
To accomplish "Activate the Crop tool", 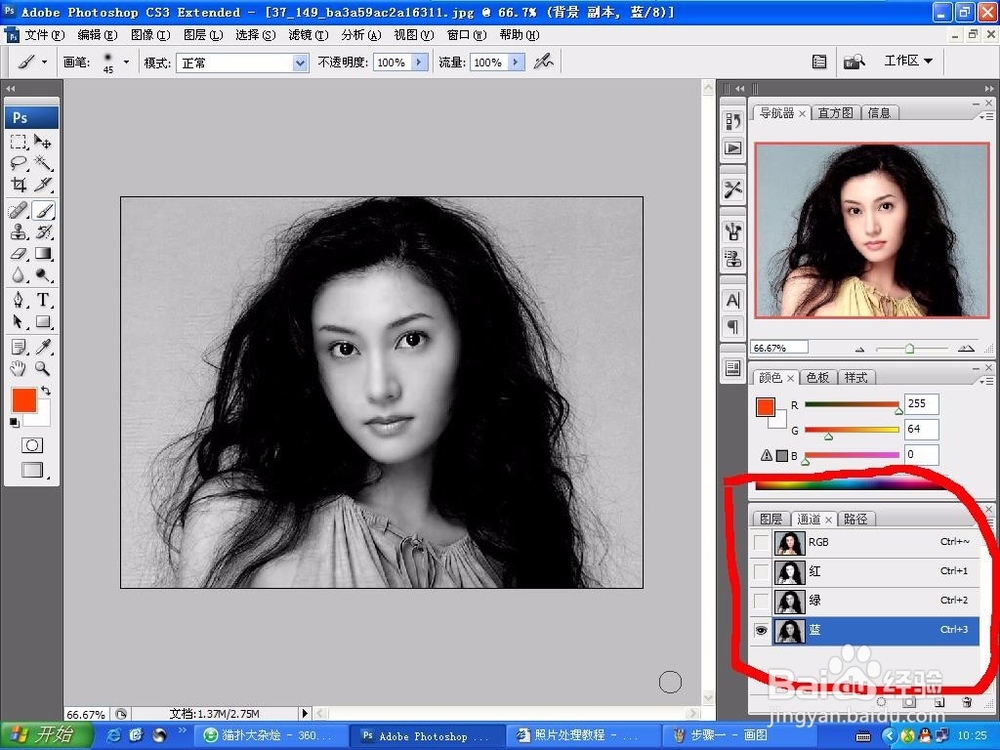I will click(18, 185).
